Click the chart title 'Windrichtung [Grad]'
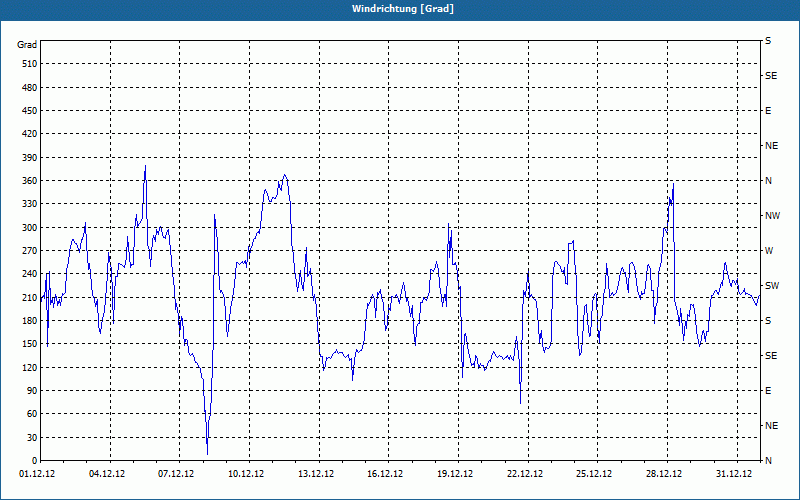 coord(403,9)
